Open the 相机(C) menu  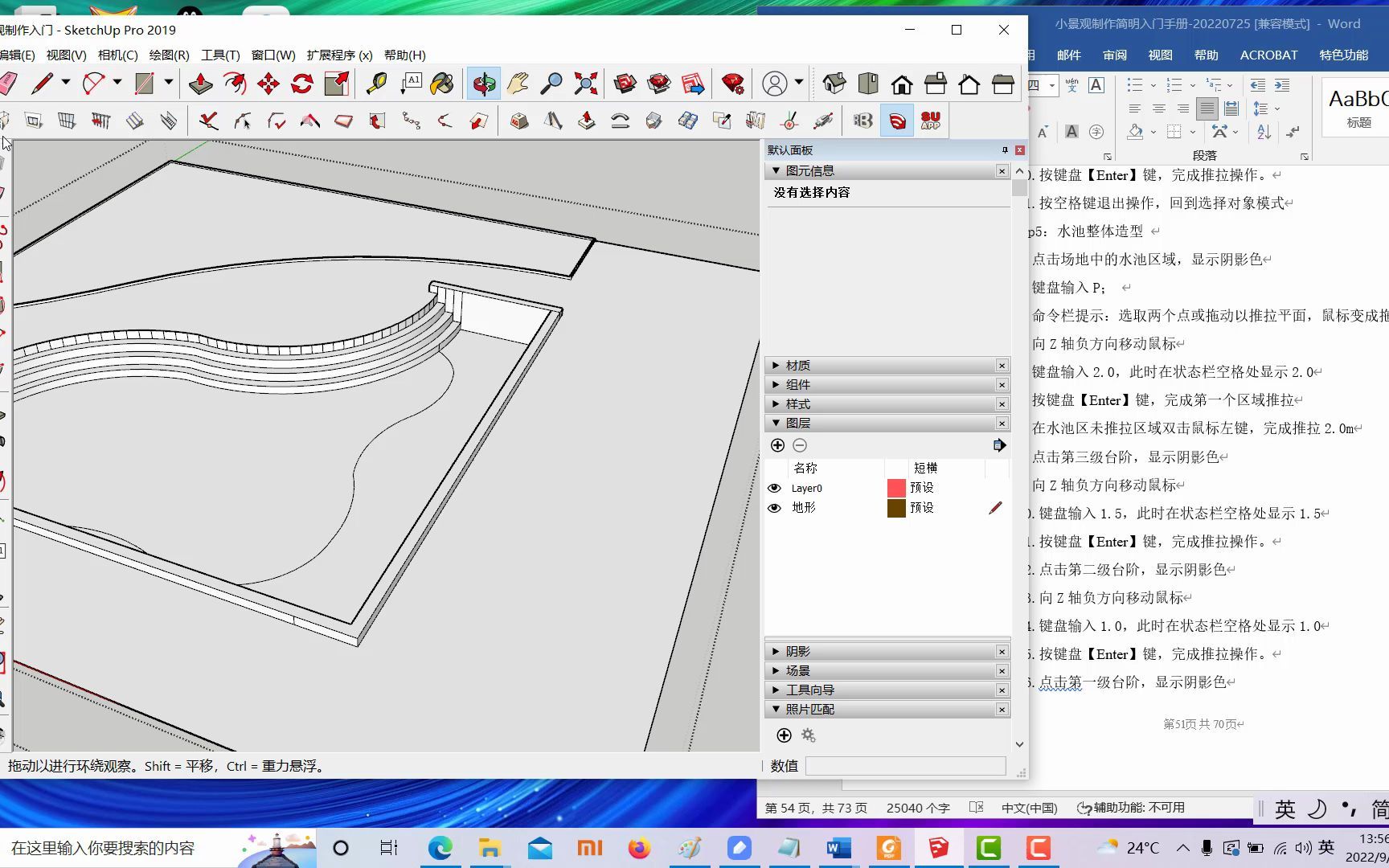(118, 55)
